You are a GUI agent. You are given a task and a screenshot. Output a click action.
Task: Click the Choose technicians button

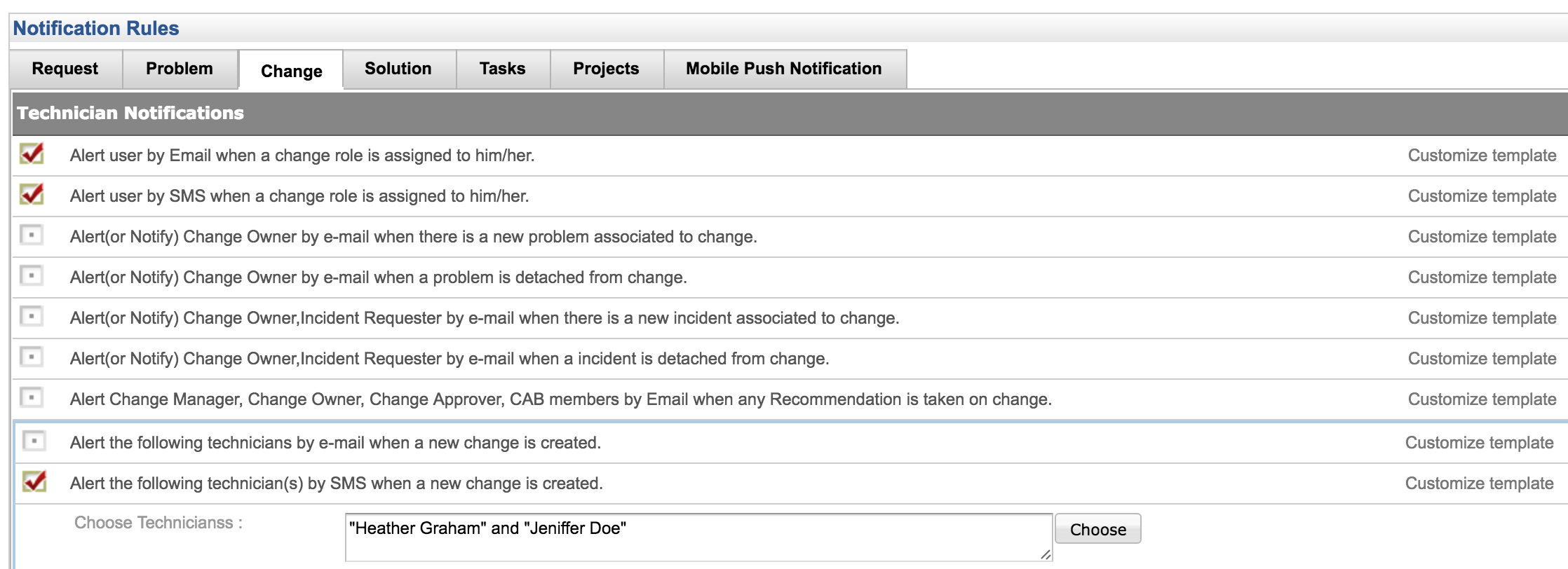coord(1097,530)
